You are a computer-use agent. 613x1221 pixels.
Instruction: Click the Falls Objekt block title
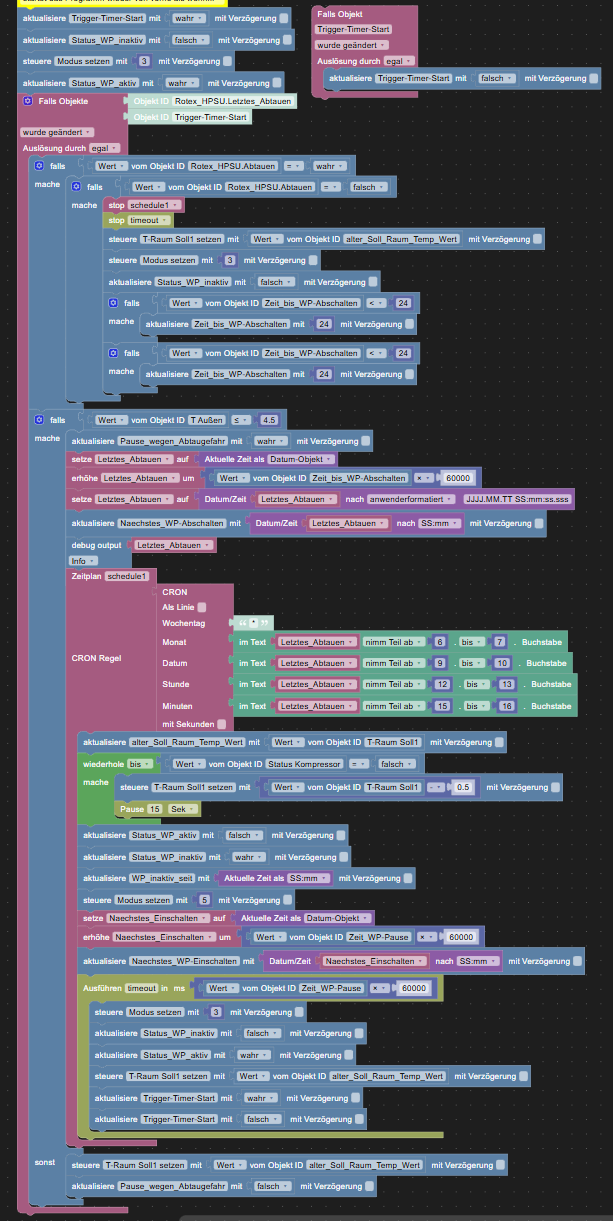coord(340,16)
